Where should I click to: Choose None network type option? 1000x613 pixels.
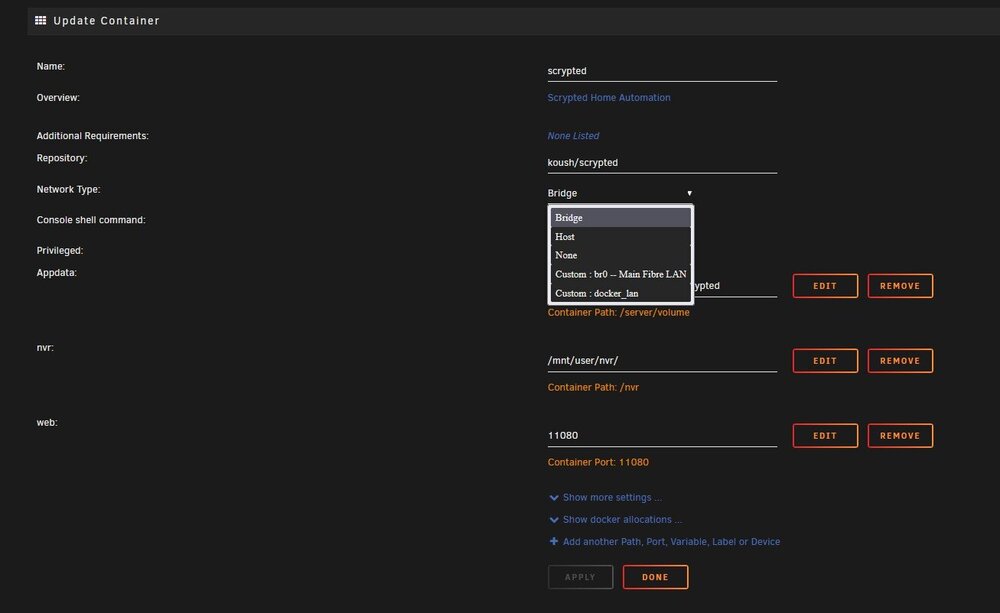click(621, 255)
